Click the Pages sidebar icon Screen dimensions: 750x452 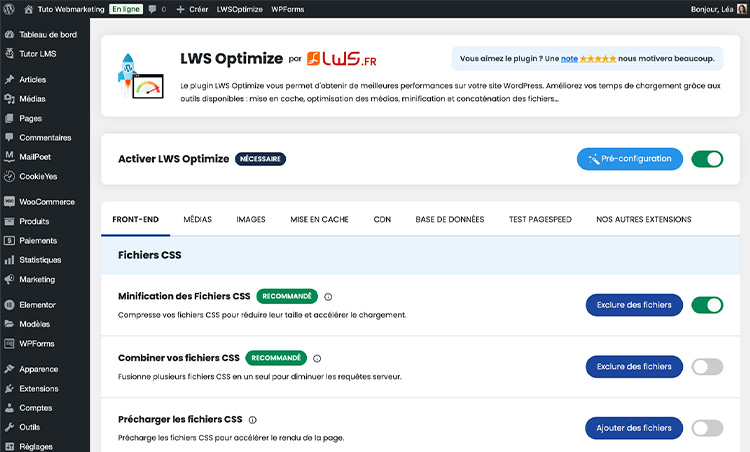10,118
